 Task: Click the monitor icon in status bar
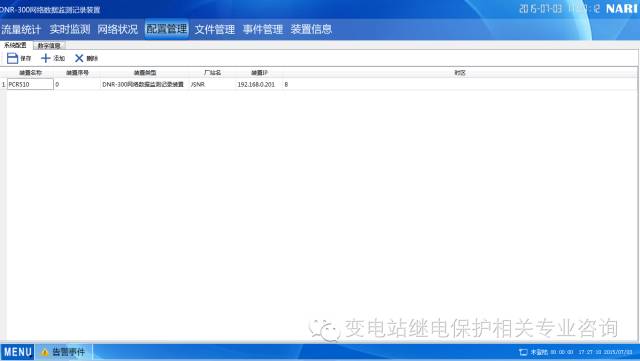(x=523, y=352)
